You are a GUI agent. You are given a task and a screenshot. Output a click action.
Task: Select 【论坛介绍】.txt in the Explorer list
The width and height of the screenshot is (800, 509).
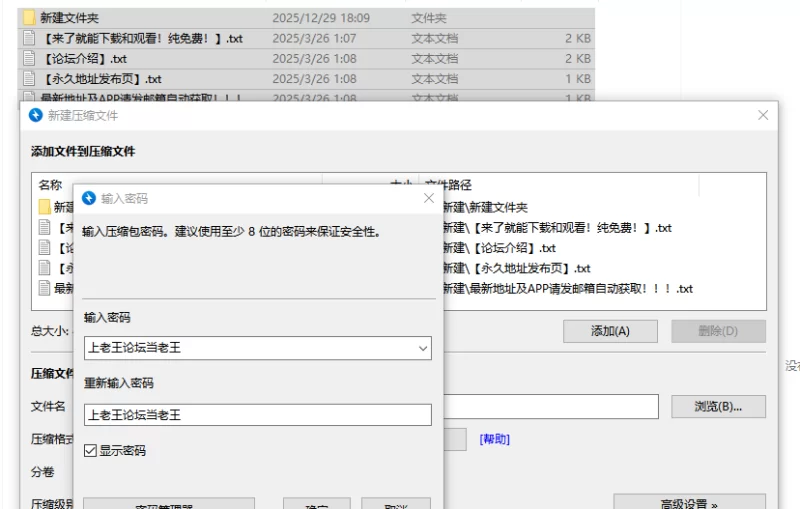pos(83,59)
